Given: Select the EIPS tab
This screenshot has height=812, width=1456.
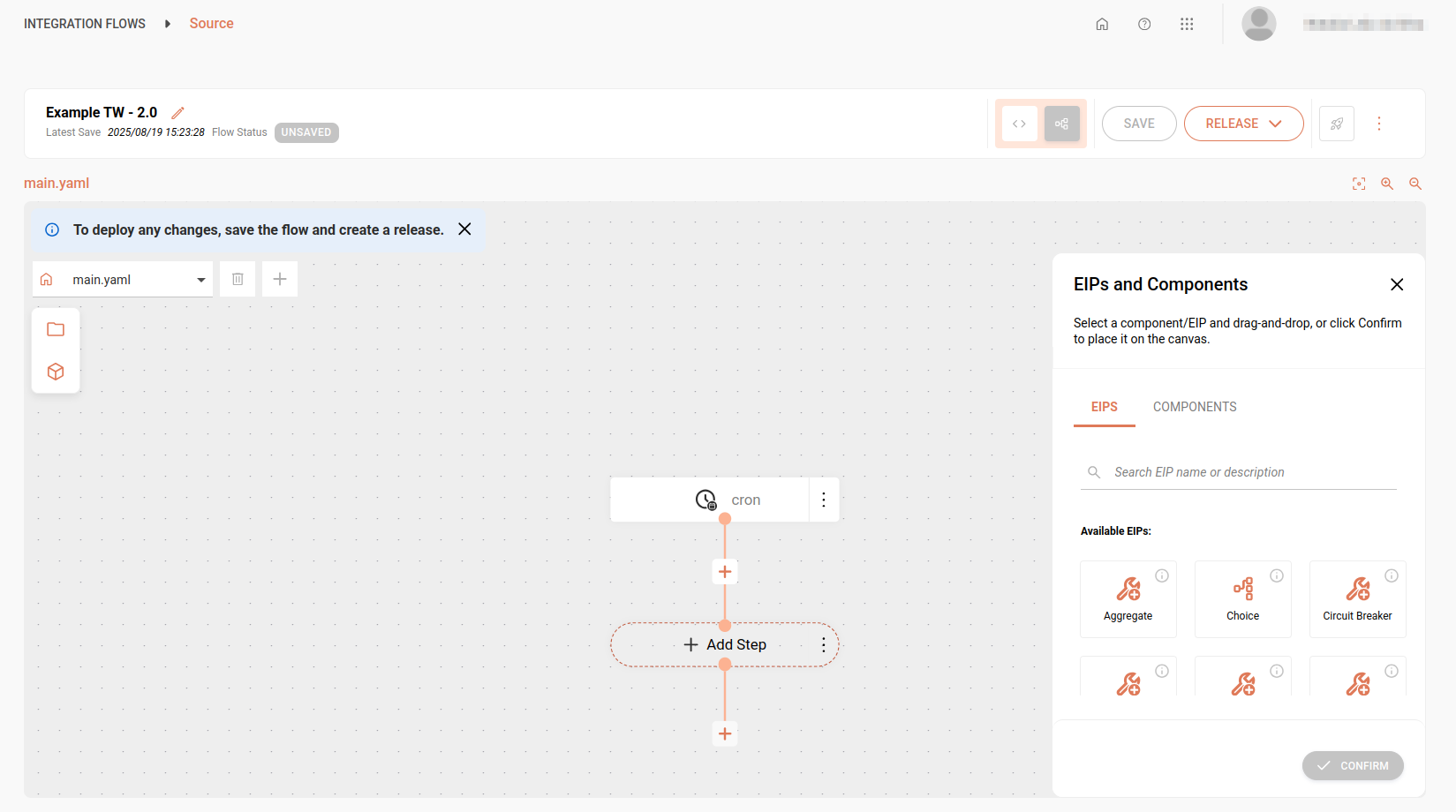Looking at the screenshot, I should point(1104,406).
